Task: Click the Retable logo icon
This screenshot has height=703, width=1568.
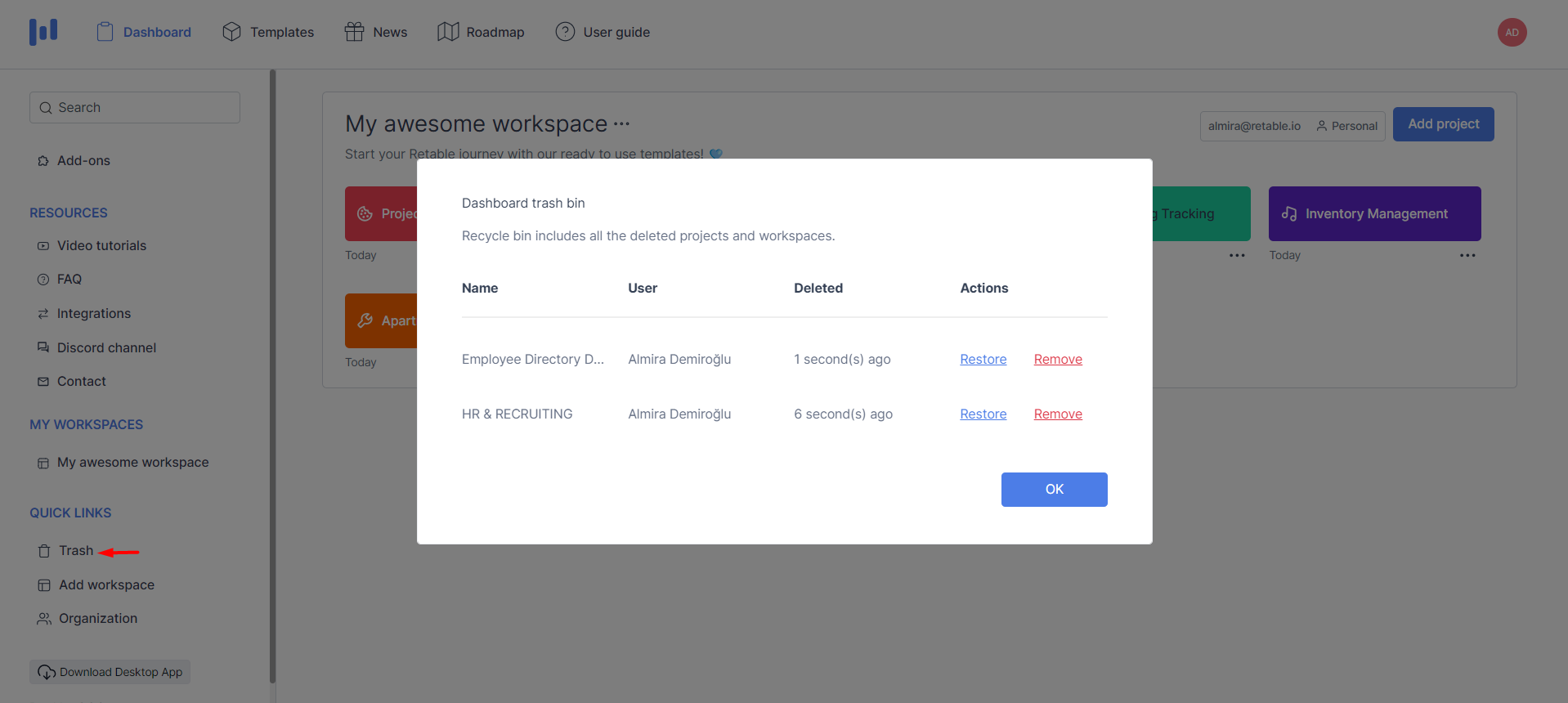Action: click(43, 32)
